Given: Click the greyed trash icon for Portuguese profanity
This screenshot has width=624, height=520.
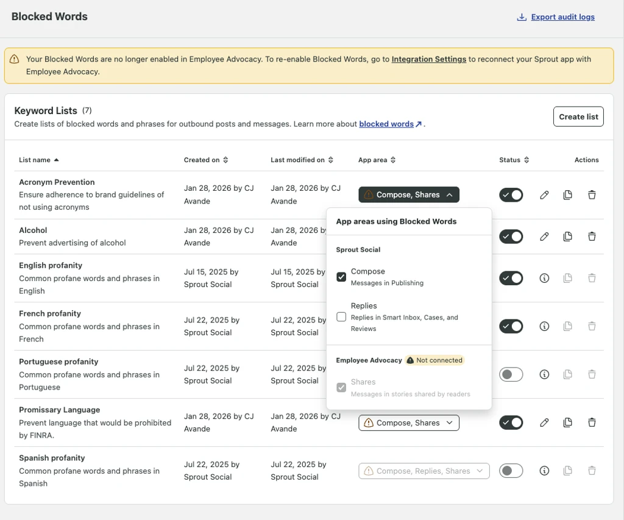Looking at the screenshot, I should click(x=592, y=374).
